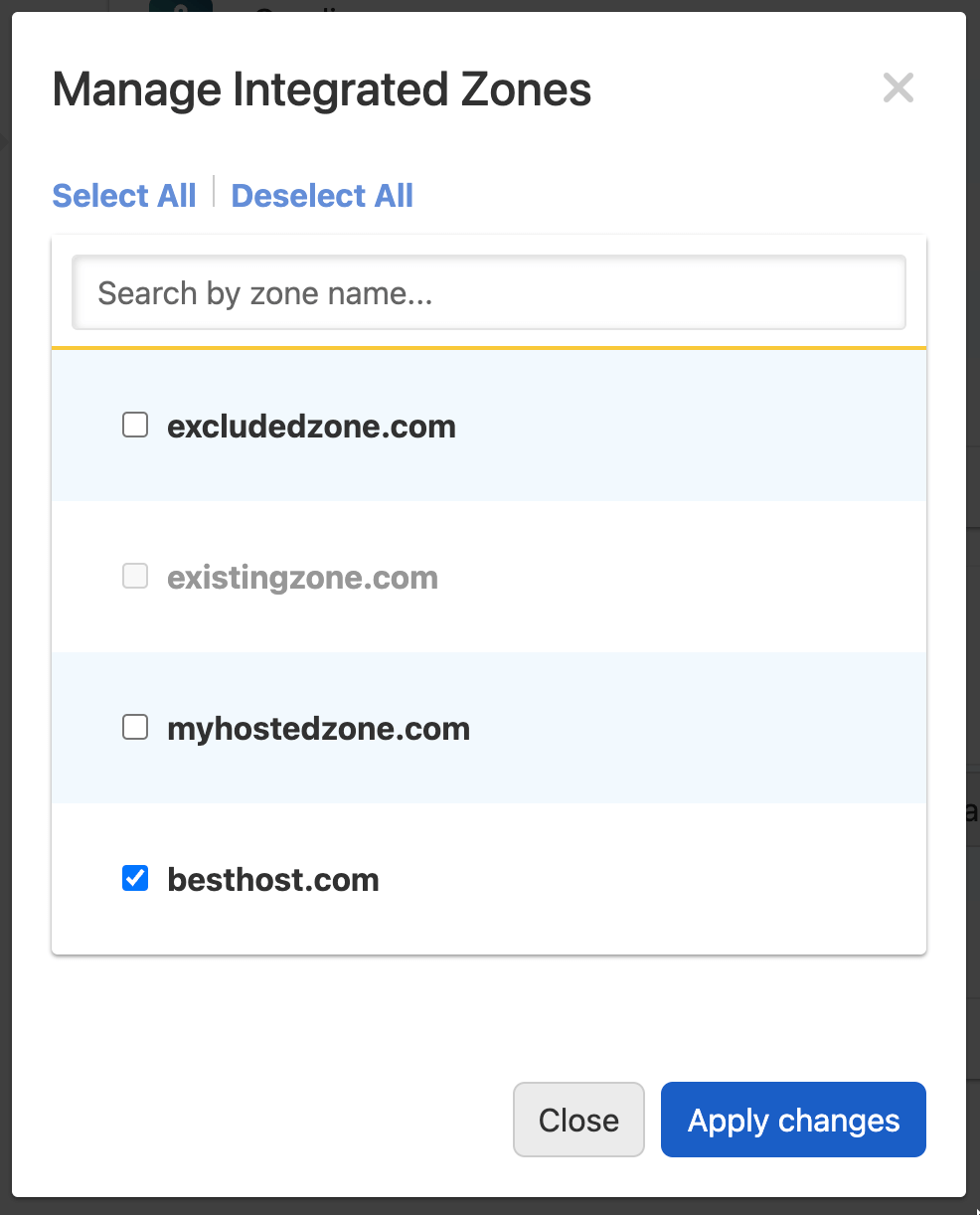
Task: Click the grayed existingzone.com label
Action: pos(303,577)
